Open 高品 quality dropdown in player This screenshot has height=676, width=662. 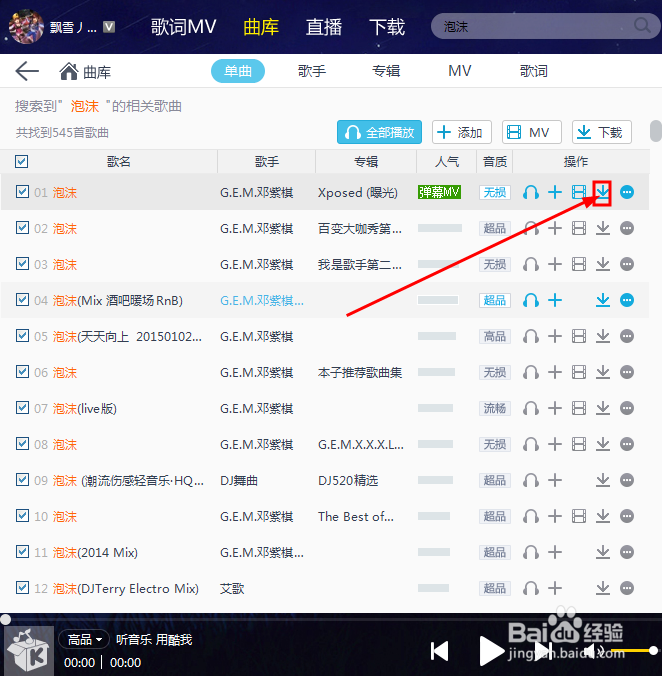[x=84, y=639]
